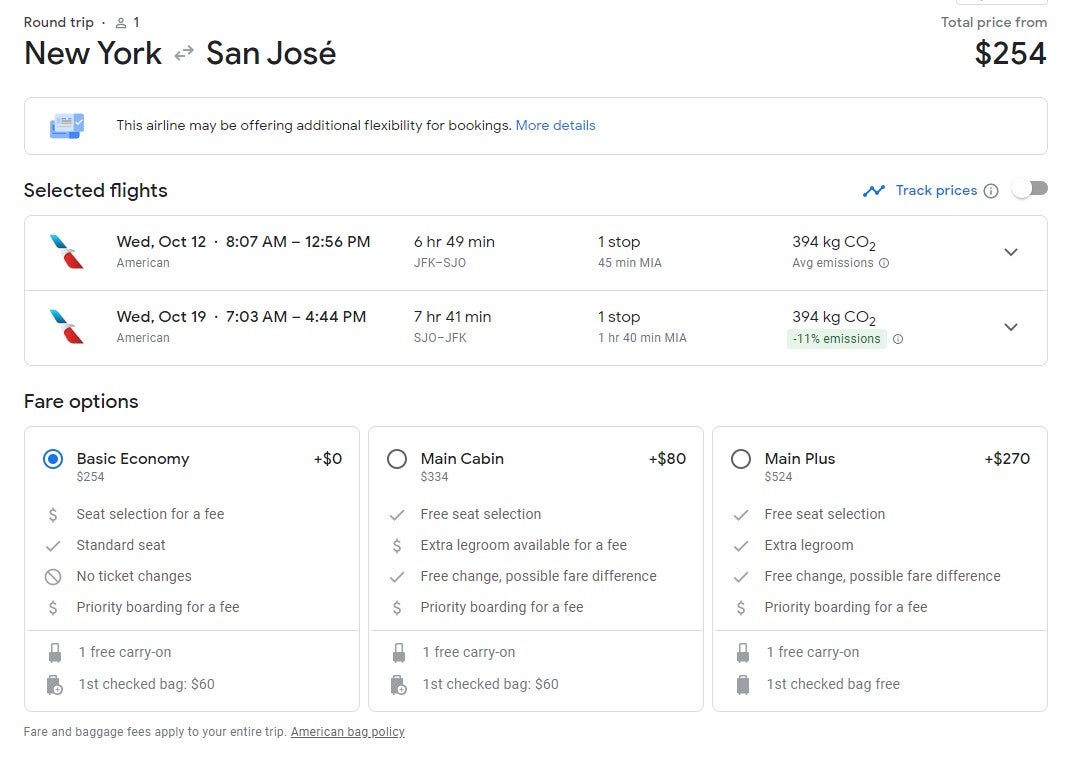Expand the Oct 12 flight details chevron
1068x757 pixels.
coord(1011,252)
